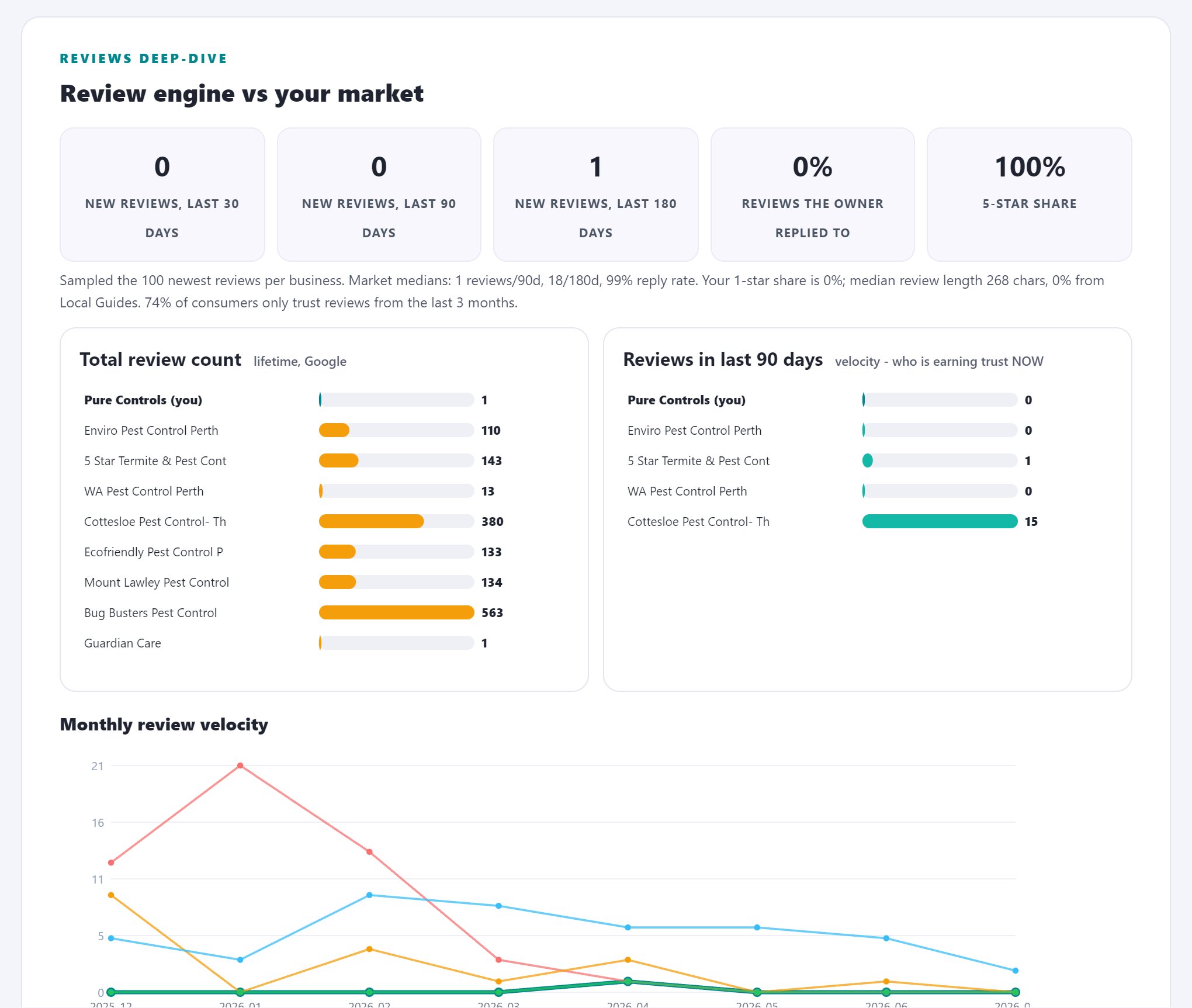
Task: Click the 'Guardian Care' row label
Action: pos(123,643)
